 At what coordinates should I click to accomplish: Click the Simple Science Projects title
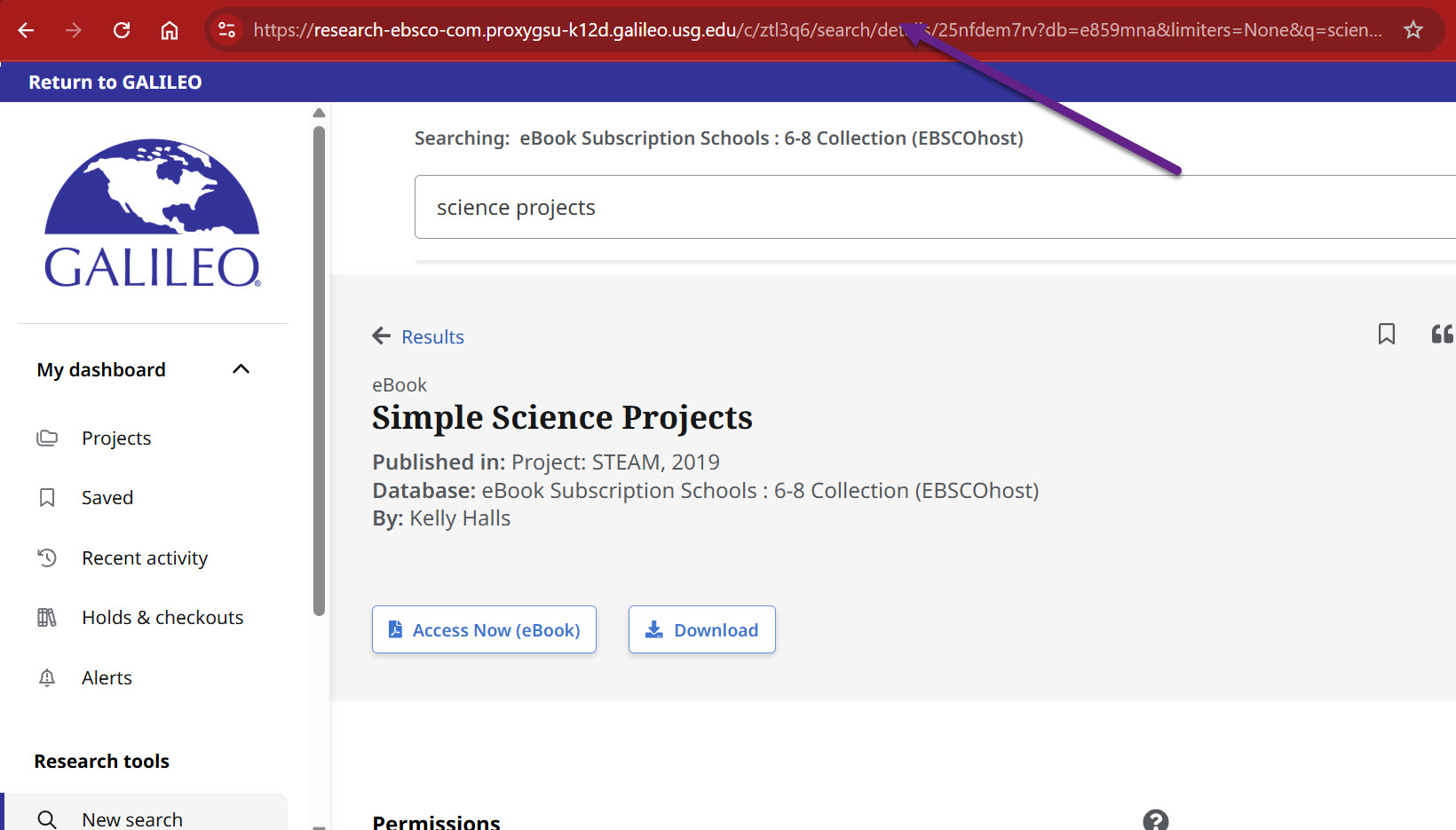point(562,417)
